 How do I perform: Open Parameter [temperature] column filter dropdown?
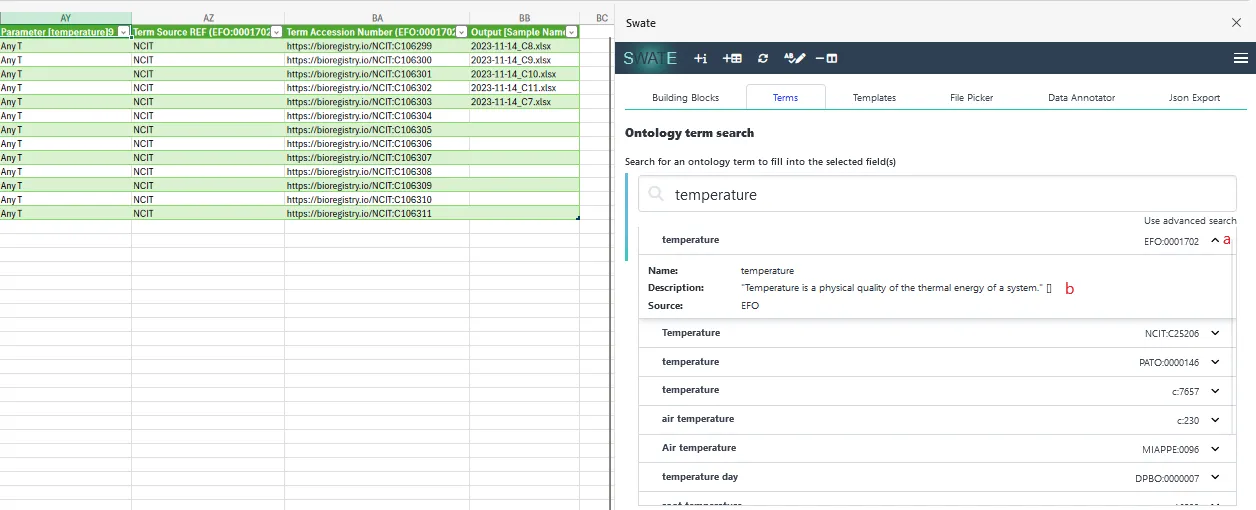[123, 32]
